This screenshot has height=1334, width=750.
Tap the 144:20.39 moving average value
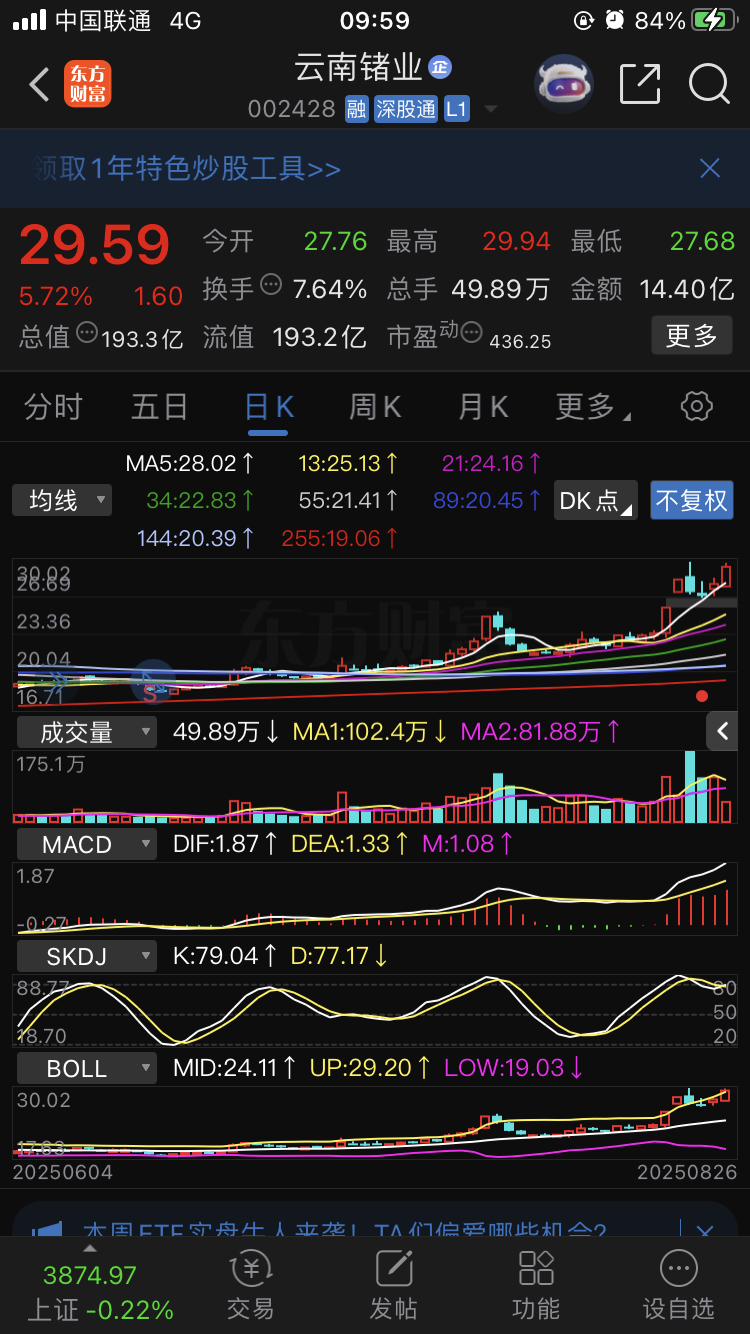click(x=196, y=539)
